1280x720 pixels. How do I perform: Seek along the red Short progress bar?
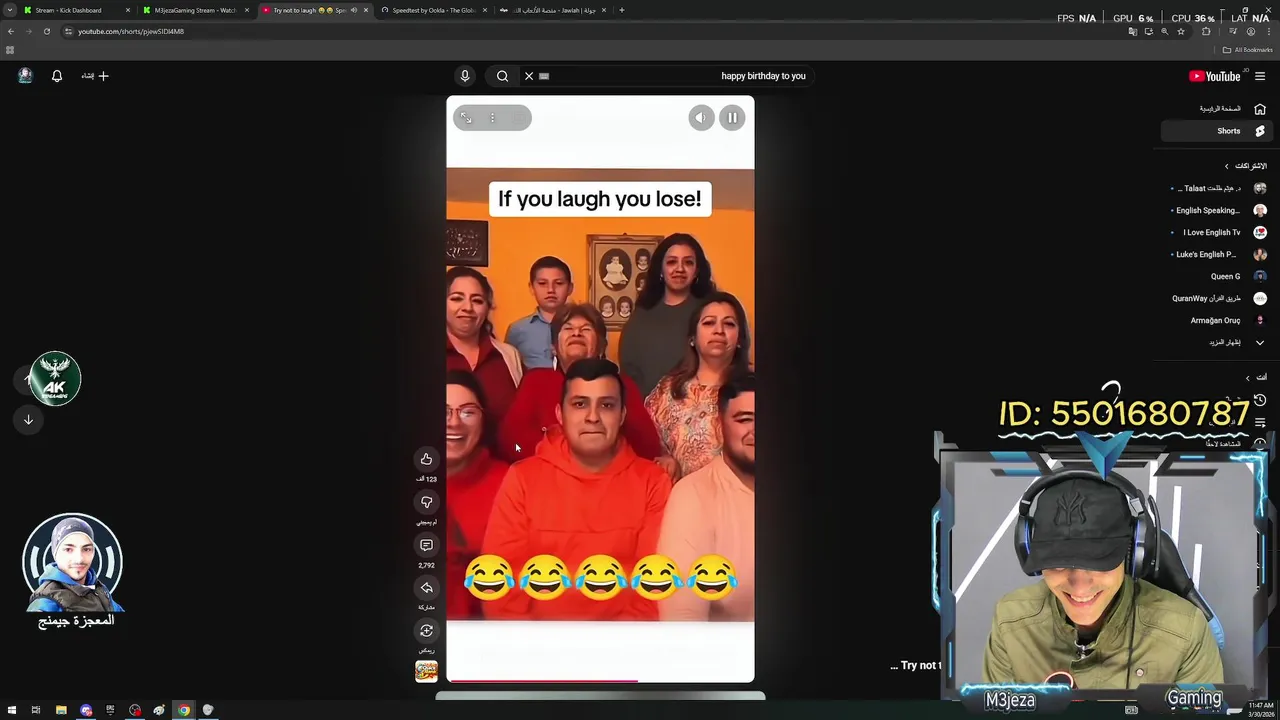(x=600, y=681)
